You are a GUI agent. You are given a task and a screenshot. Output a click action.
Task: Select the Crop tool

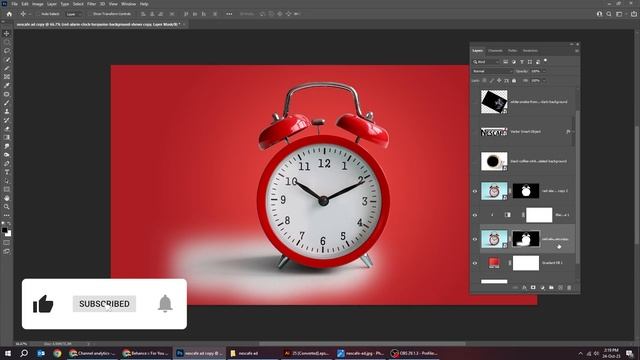(x=7, y=68)
